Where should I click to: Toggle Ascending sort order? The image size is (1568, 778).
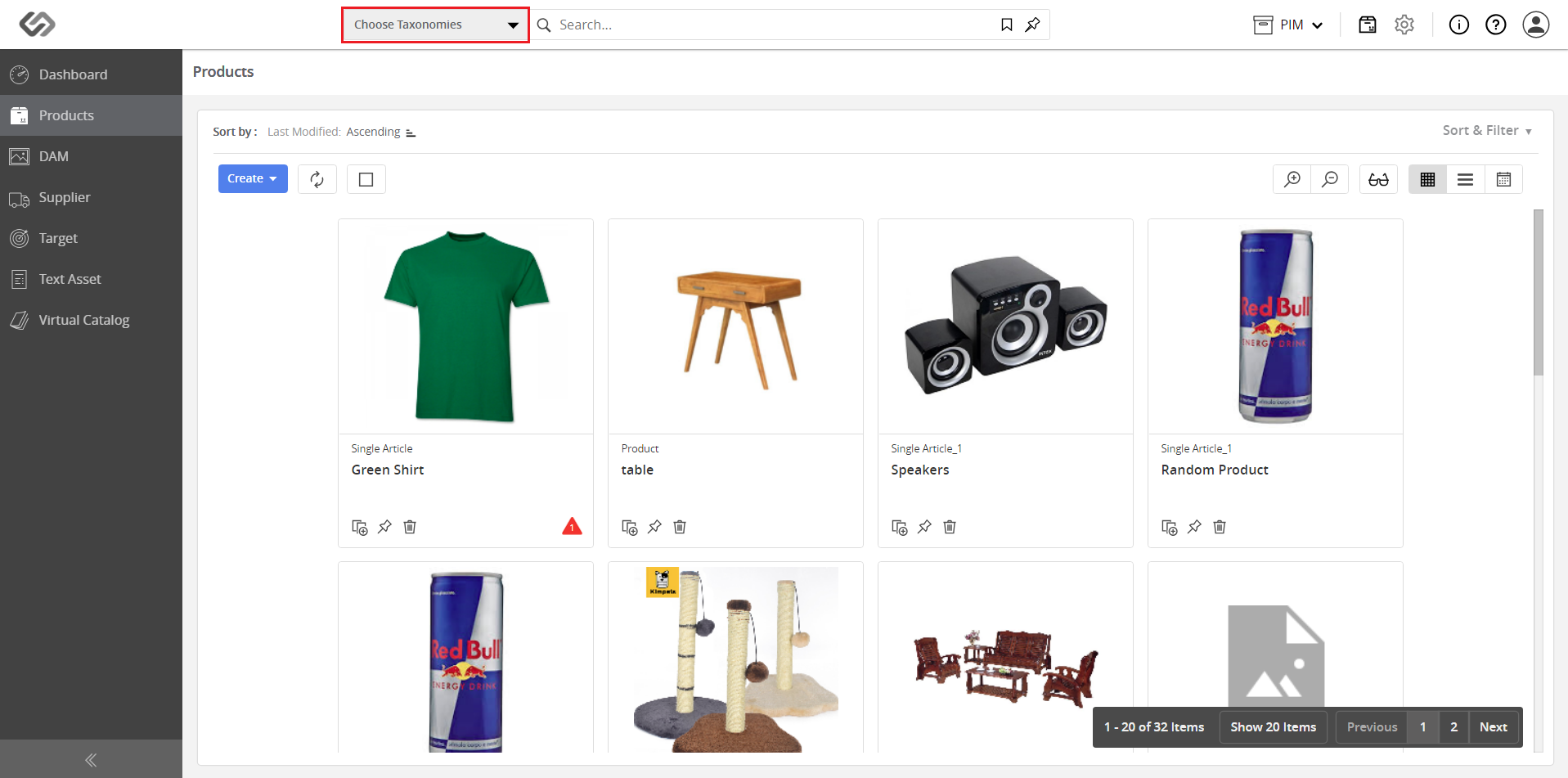(381, 132)
